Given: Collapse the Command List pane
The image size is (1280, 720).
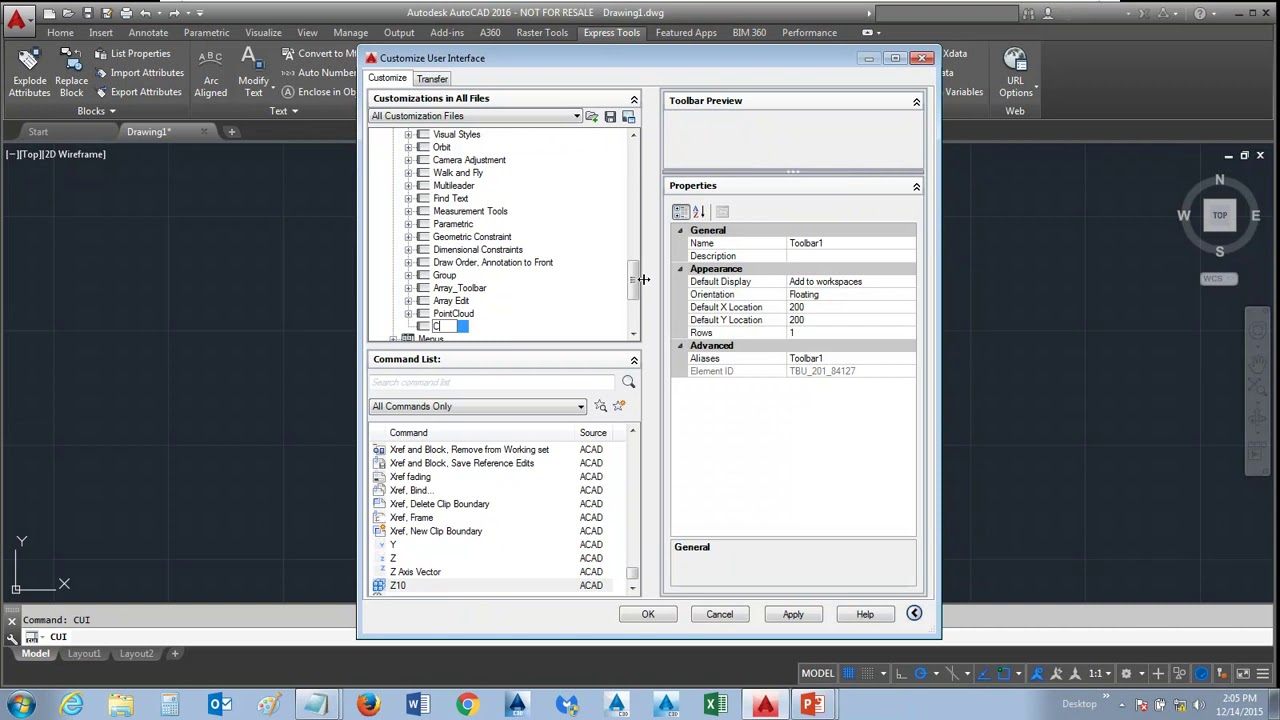Looking at the screenshot, I should click(634, 360).
